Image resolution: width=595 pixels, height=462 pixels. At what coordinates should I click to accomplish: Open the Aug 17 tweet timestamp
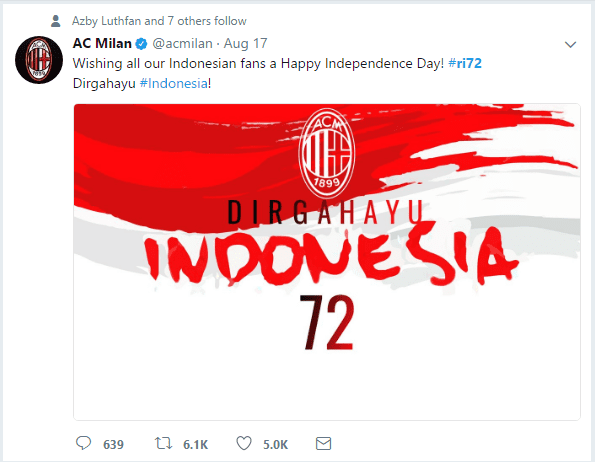pyautogui.click(x=246, y=44)
